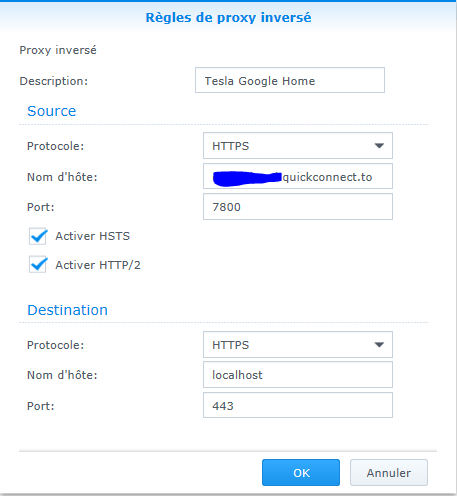Click the Destination hostname field with localhost
The width and height of the screenshot is (457, 496).
(x=298, y=375)
